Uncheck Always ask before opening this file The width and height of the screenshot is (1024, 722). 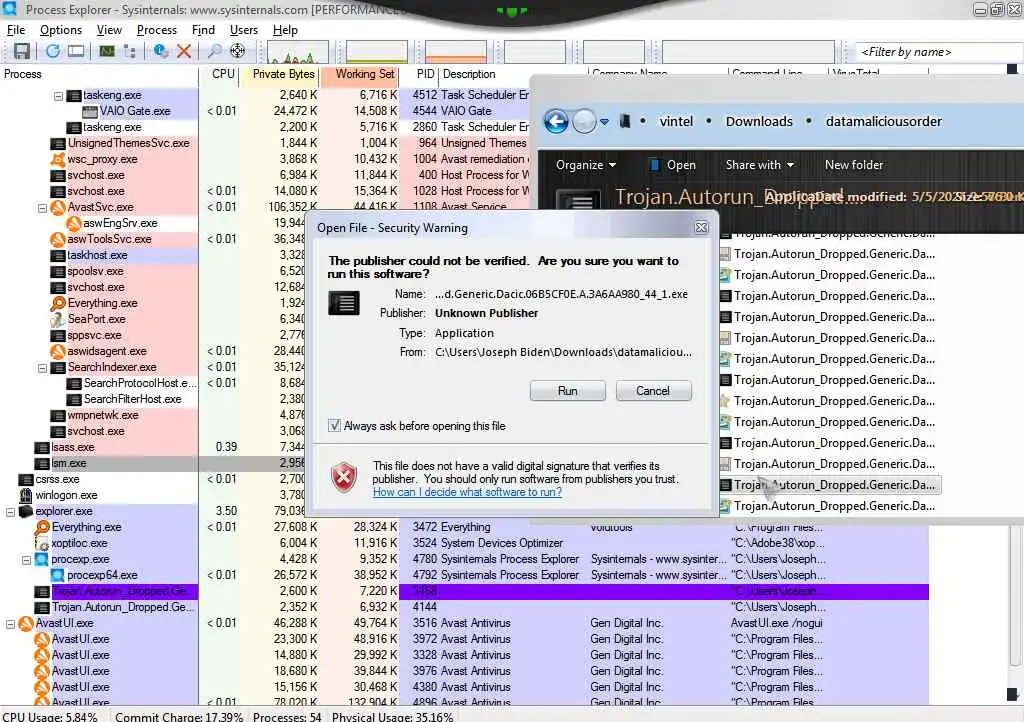(x=334, y=426)
